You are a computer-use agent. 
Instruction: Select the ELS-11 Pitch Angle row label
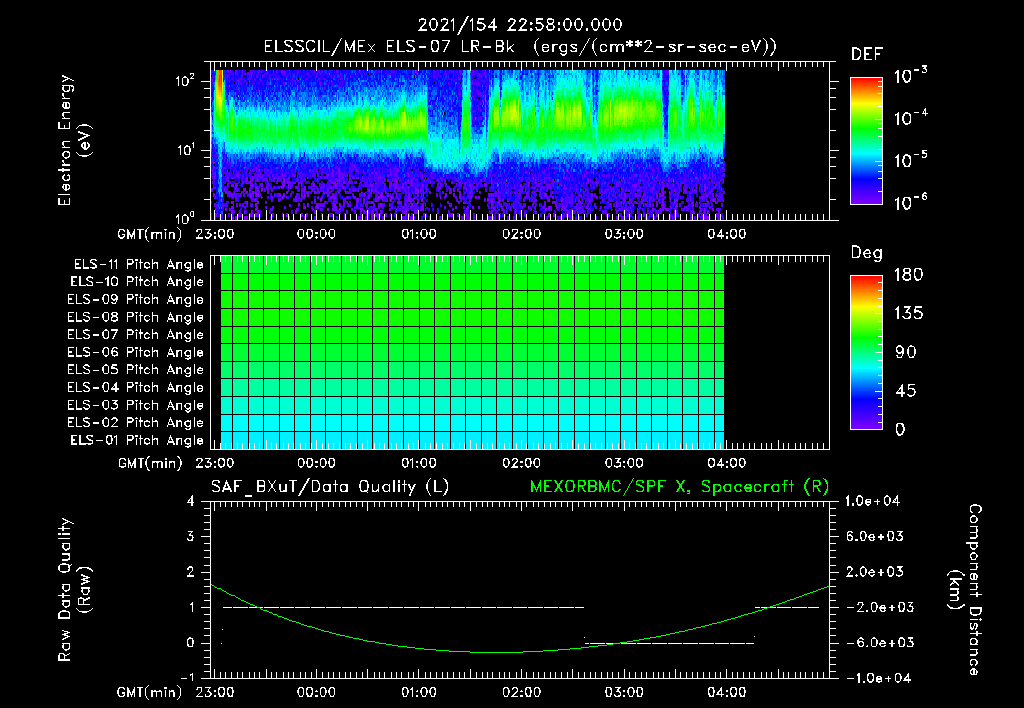138,265
